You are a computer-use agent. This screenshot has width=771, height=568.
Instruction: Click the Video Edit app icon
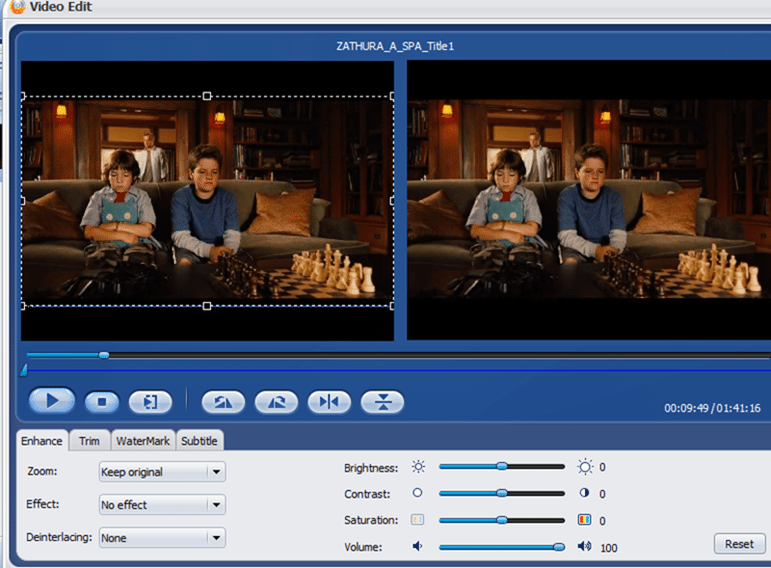tap(18, 6)
